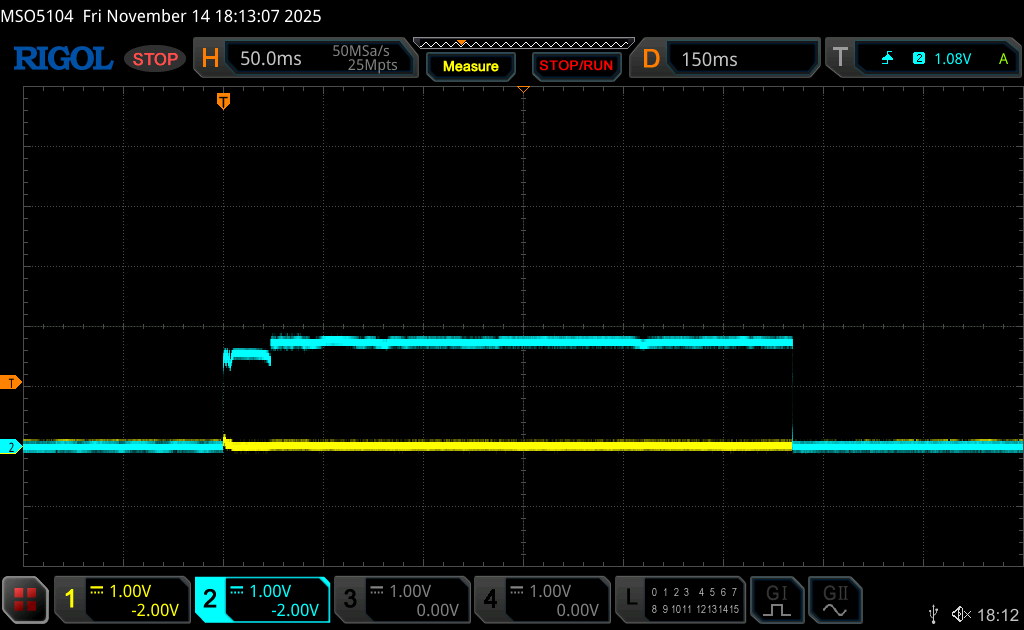Open the Measure menu

[x=470, y=66]
